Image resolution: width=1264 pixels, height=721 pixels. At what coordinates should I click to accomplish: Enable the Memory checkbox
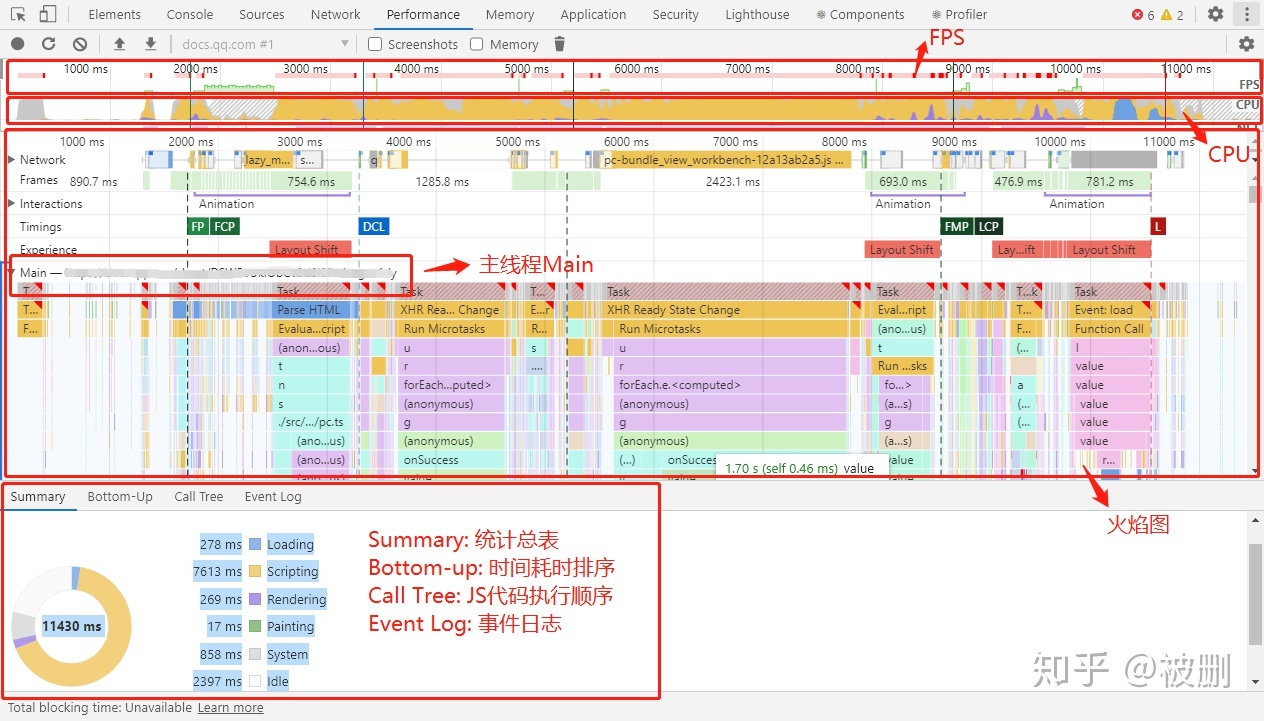(x=477, y=44)
